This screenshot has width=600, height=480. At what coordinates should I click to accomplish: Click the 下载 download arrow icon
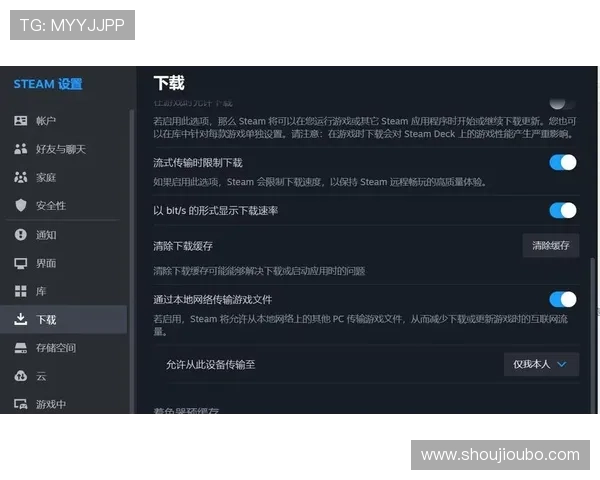(x=21, y=319)
